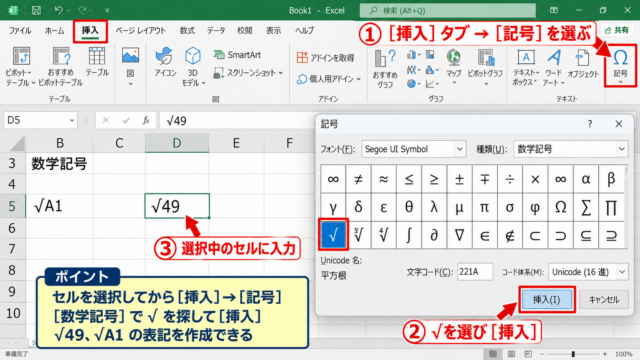Screen dimensions: 640x360
Task: Confirm the formula bar entry
Action: pyautogui.click(x=126, y=120)
